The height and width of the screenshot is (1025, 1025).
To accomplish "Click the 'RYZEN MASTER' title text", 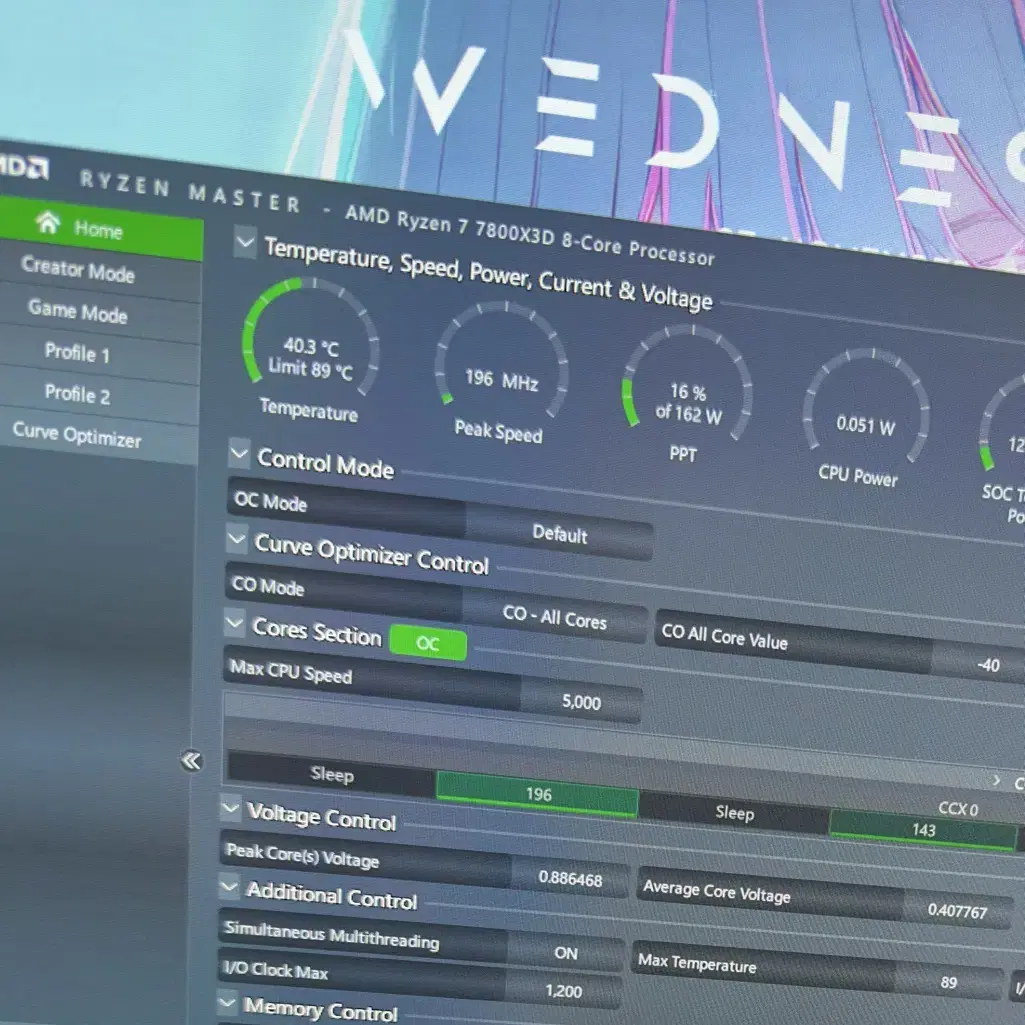I will click(x=190, y=191).
